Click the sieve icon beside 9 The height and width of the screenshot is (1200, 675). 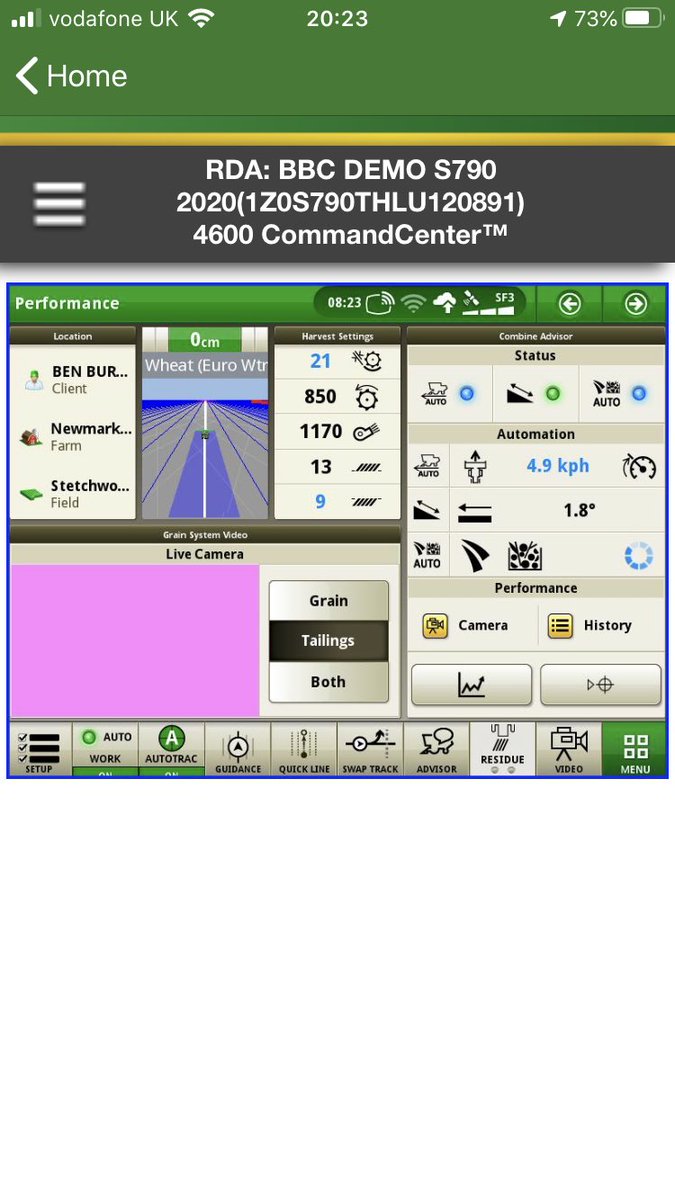point(367,501)
